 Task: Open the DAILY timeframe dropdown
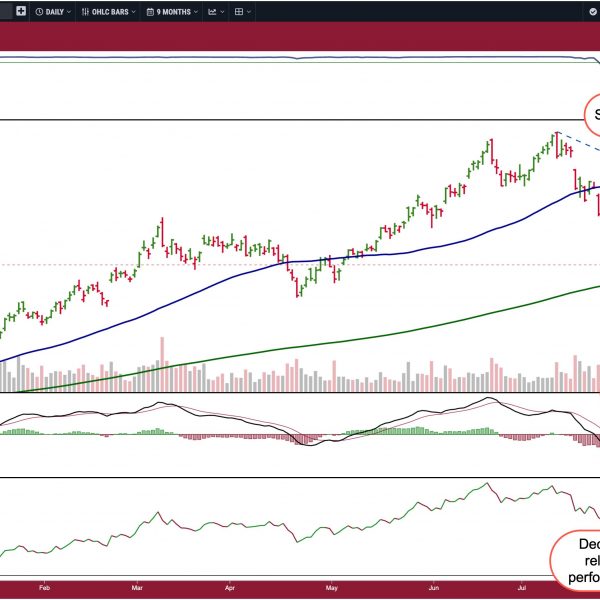[53, 12]
